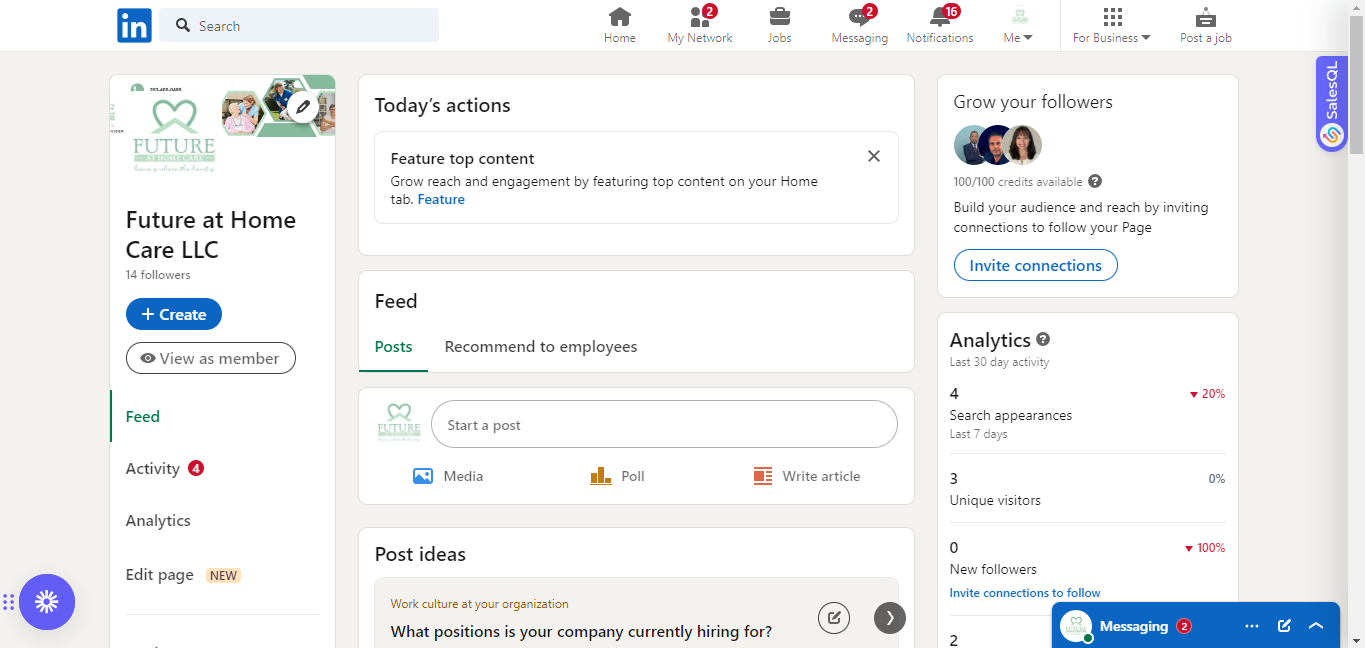
Task: Edit the page cover image pencil
Action: pos(303,105)
